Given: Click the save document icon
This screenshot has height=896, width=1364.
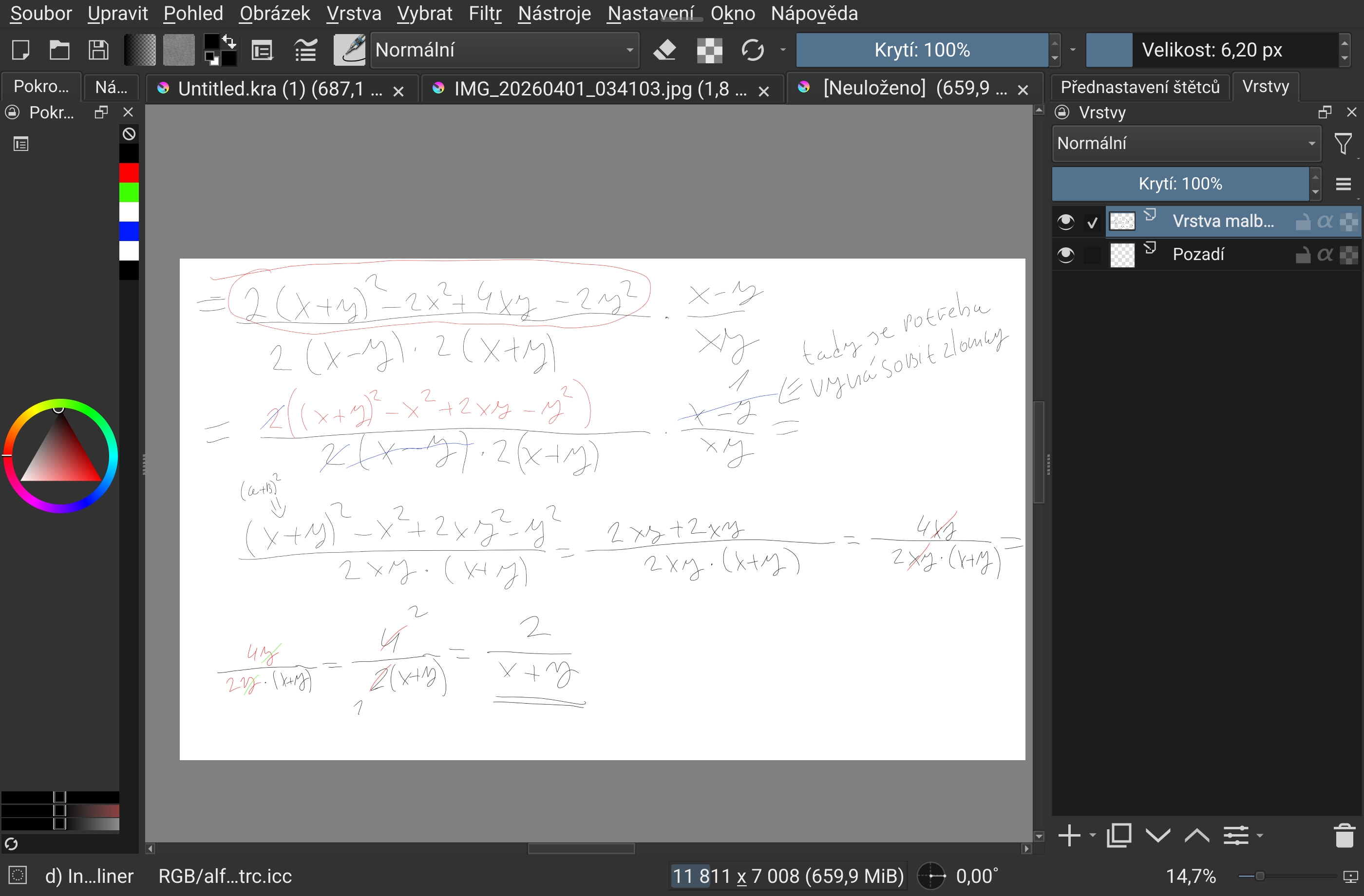Looking at the screenshot, I should pos(98,50).
